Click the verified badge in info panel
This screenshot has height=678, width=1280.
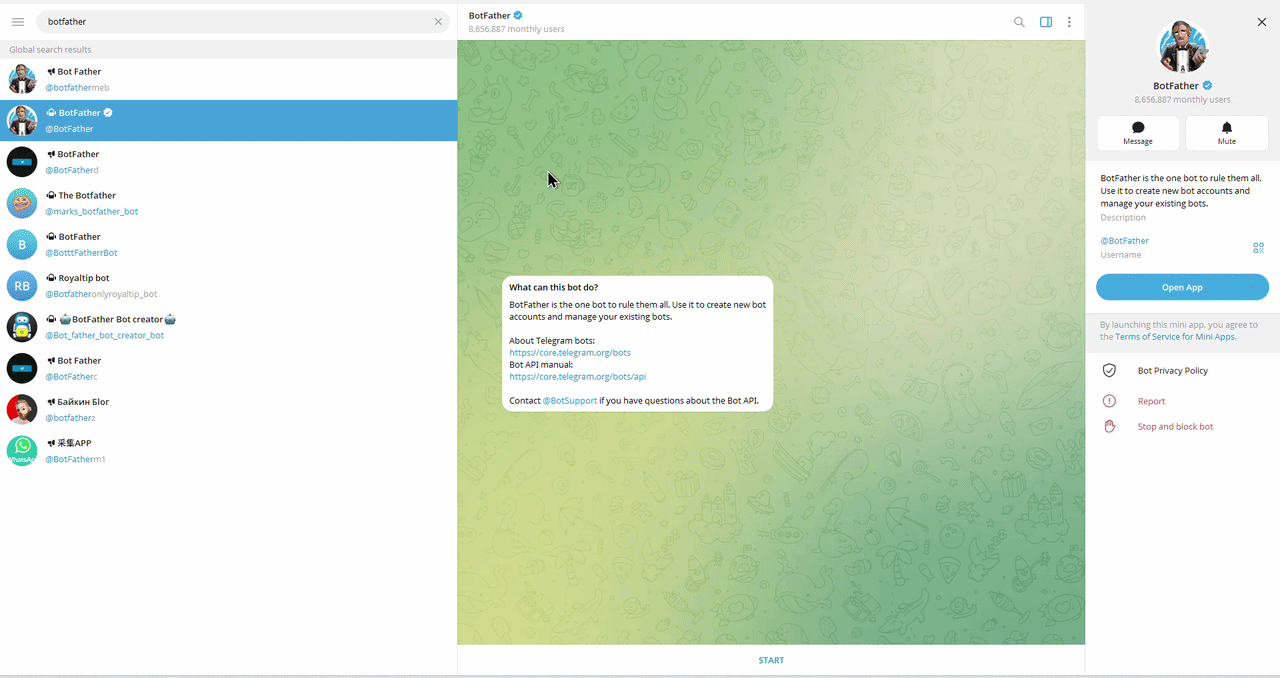click(x=1207, y=86)
